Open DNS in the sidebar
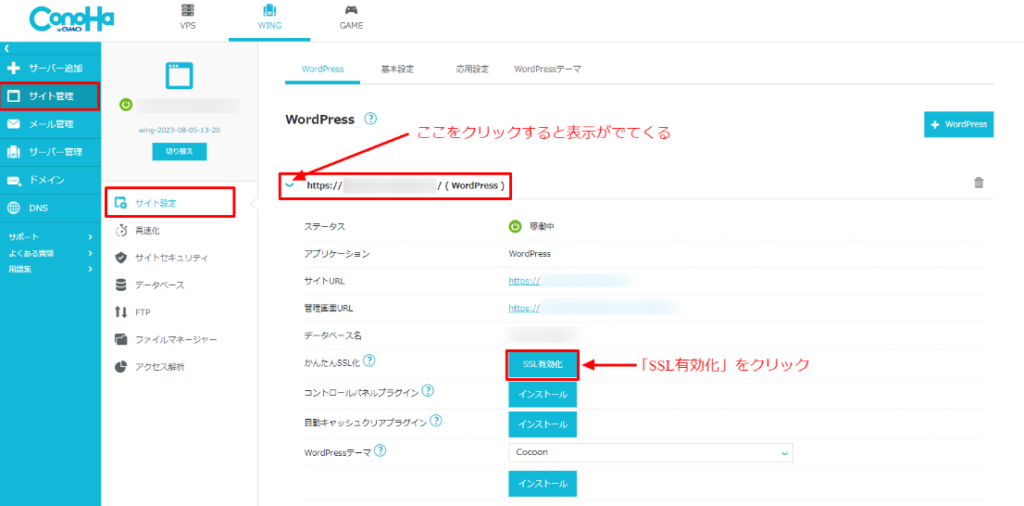 [x=50, y=208]
